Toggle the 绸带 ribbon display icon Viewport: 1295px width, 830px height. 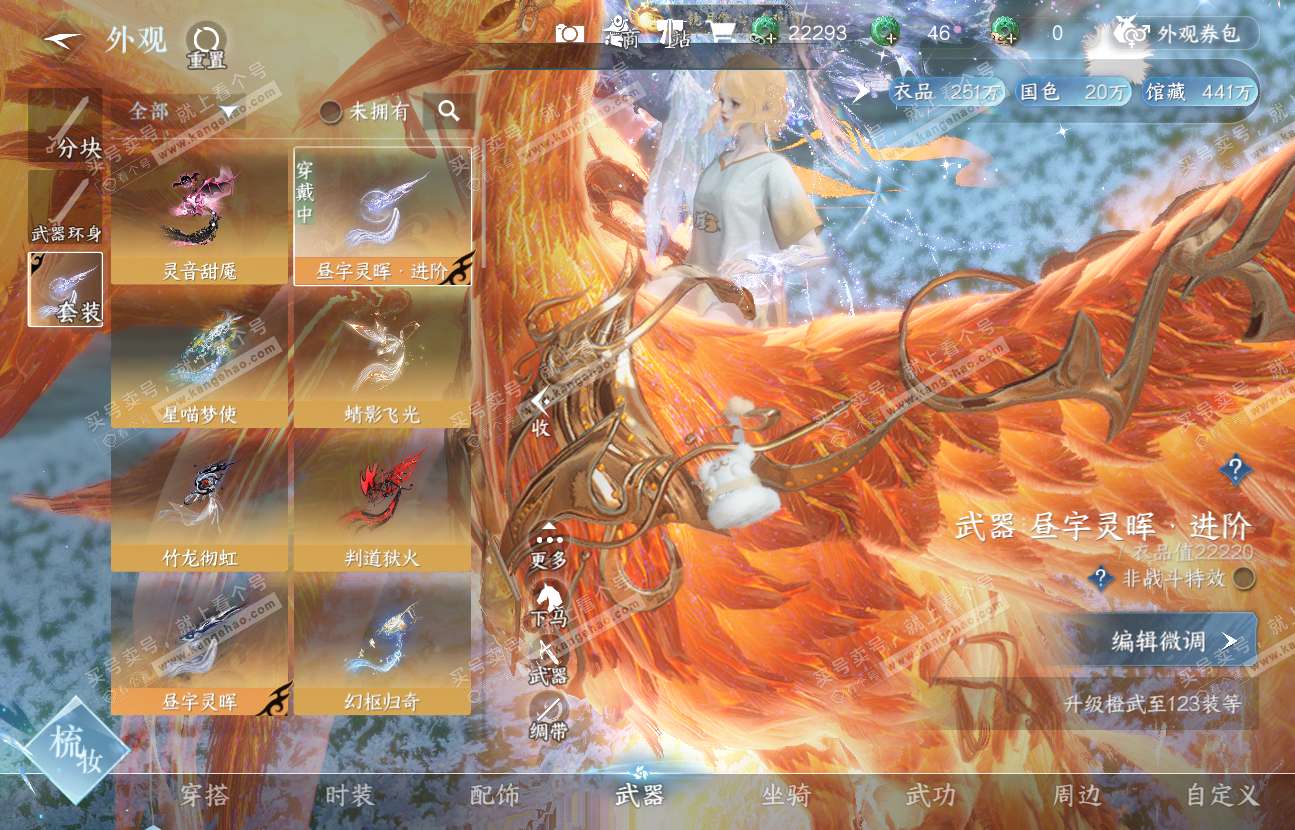548,718
